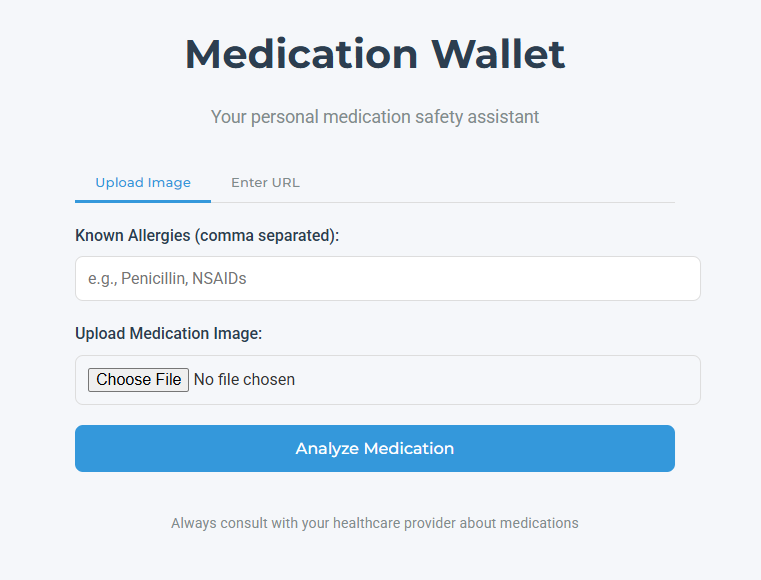Viewport: 761px width, 580px height.
Task: Click the Known Allergies label
Action: (207, 235)
